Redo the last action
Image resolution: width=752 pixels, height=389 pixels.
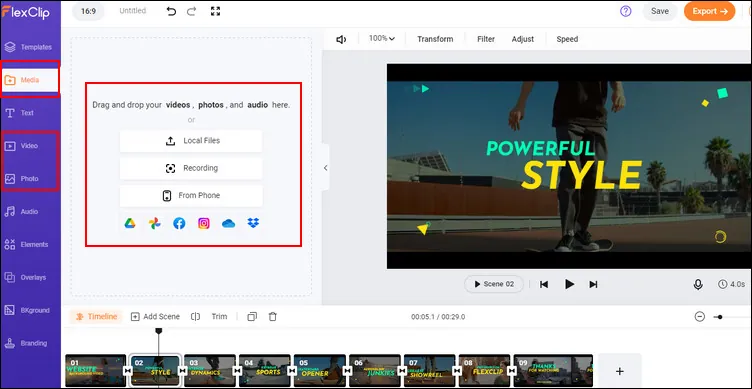[191, 12]
